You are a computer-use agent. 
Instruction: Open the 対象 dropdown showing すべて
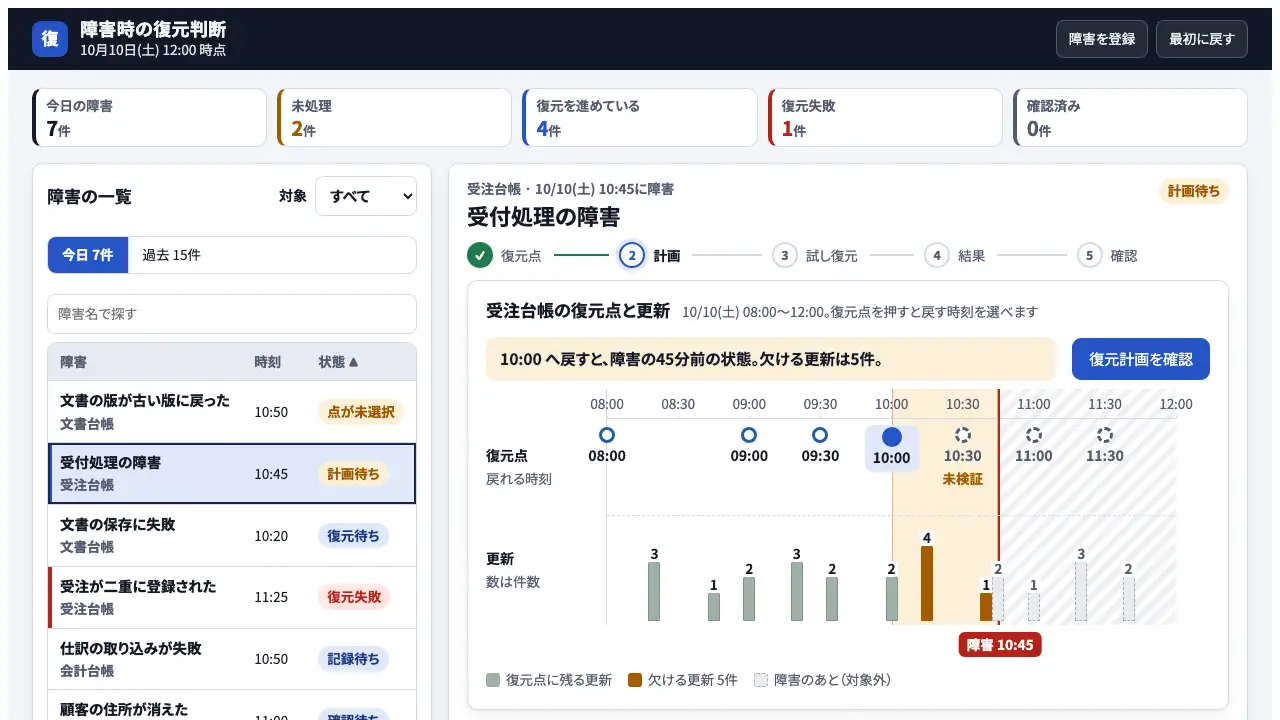tap(366, 196)
